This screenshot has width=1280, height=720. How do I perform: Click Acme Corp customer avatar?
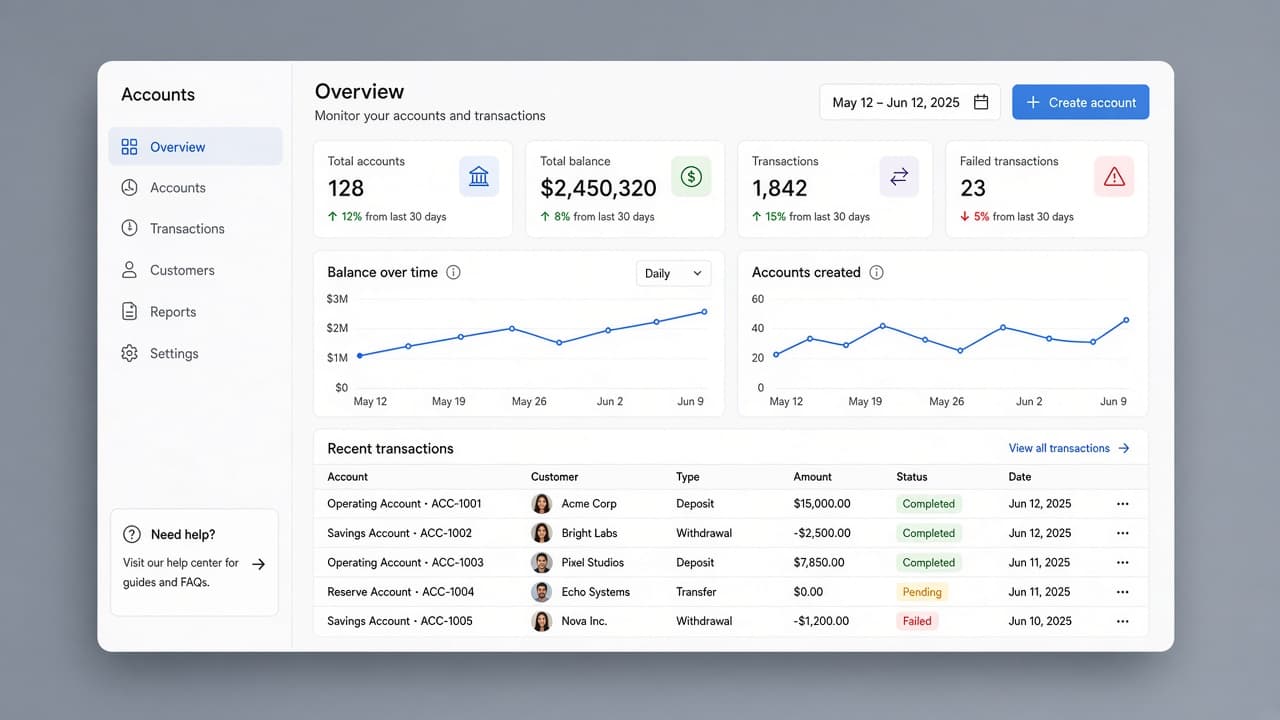[x=541, y=504]
